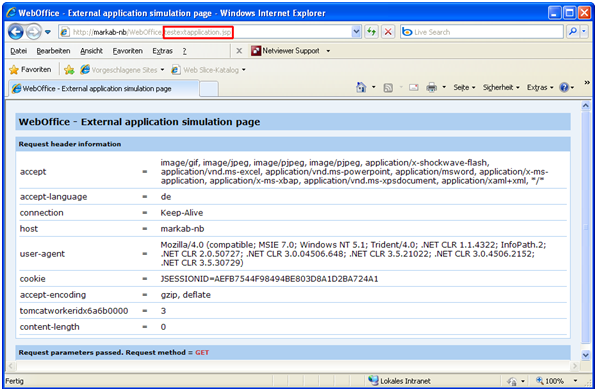The width and height of the screenshot is (597, 389).
Task: Open the Datei menu
Action: pos(18,51)
